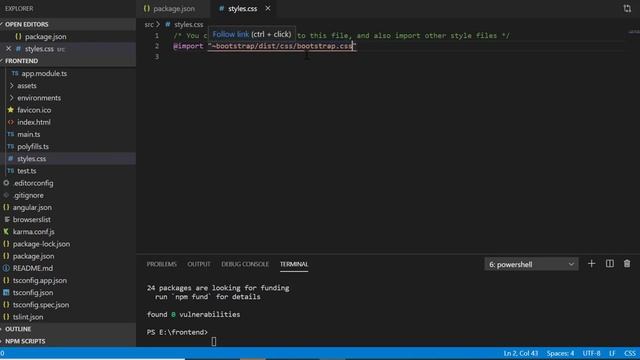
Task: Open README.md file
Action: [x=33, y=268]
